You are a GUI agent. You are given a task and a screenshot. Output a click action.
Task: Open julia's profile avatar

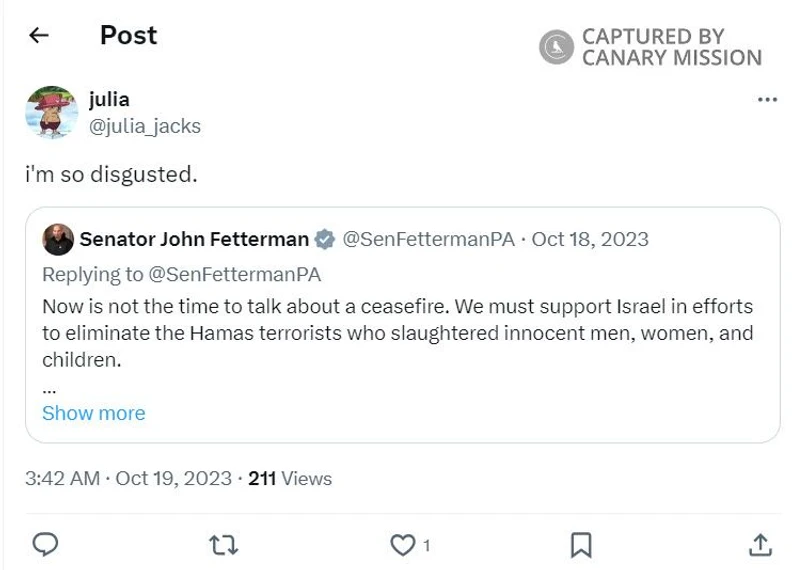[51, 112]
